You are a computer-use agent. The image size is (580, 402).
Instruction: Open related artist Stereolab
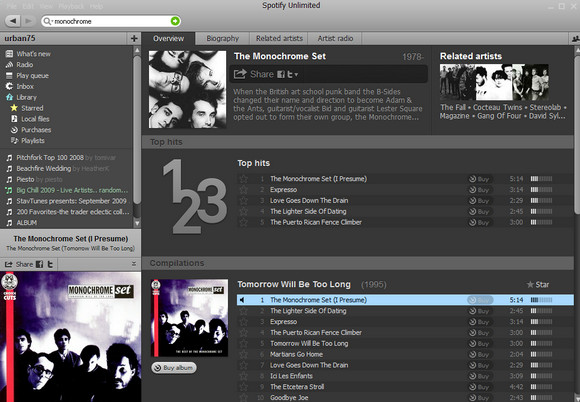[545, 107]
